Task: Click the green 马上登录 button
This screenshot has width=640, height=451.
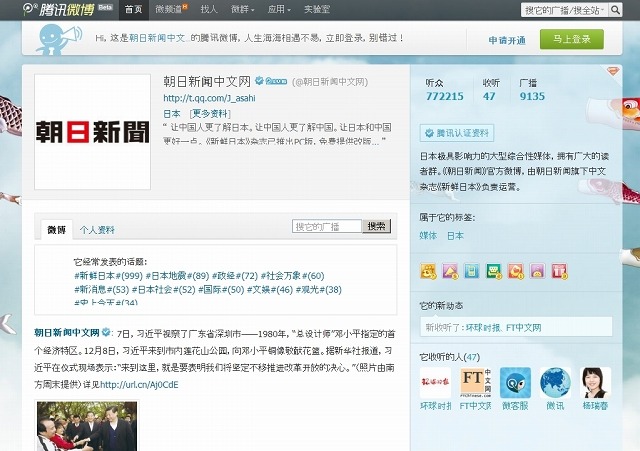Action: [572, 39]
